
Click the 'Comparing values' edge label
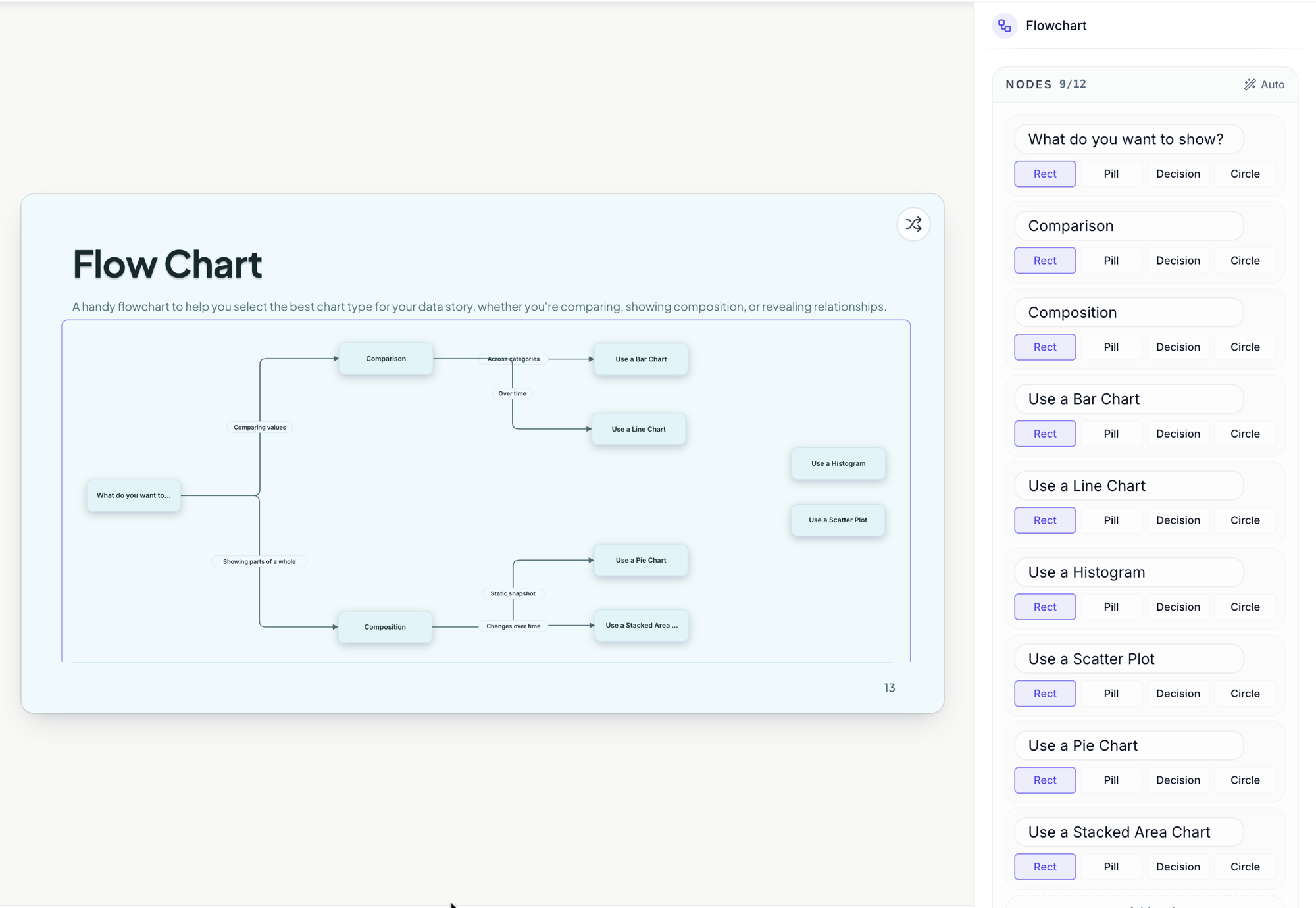click(260, 427)
